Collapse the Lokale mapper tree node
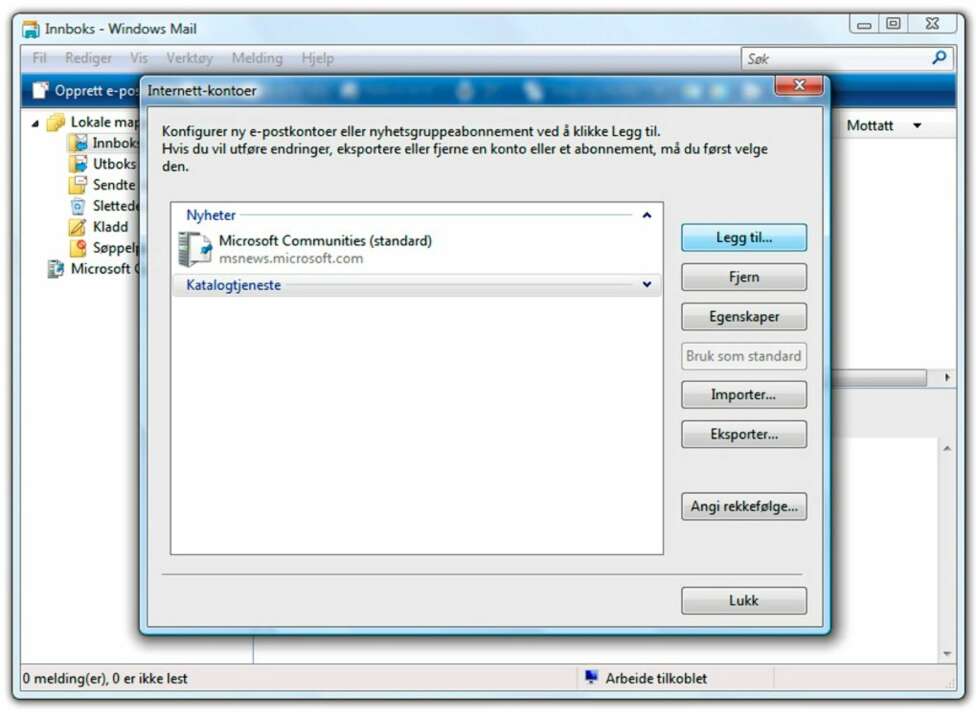 (36, 123)
